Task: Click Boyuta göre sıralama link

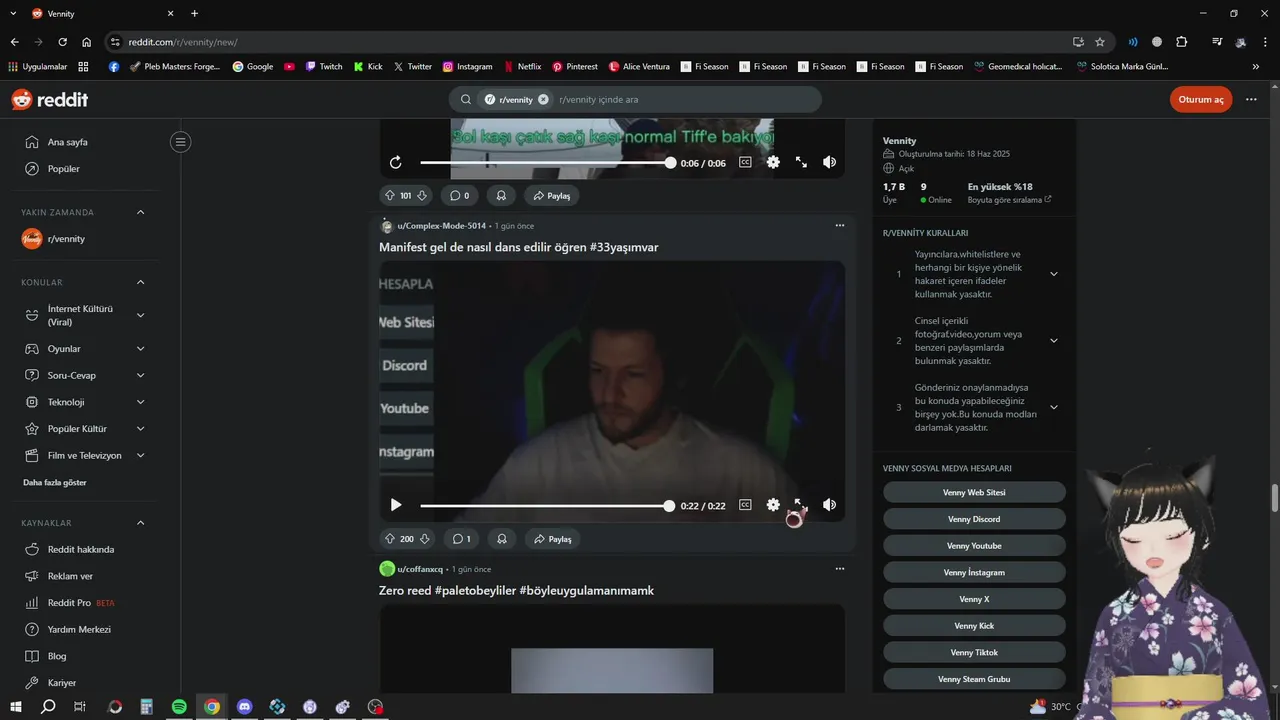Action: click(x=1009, y=200)
